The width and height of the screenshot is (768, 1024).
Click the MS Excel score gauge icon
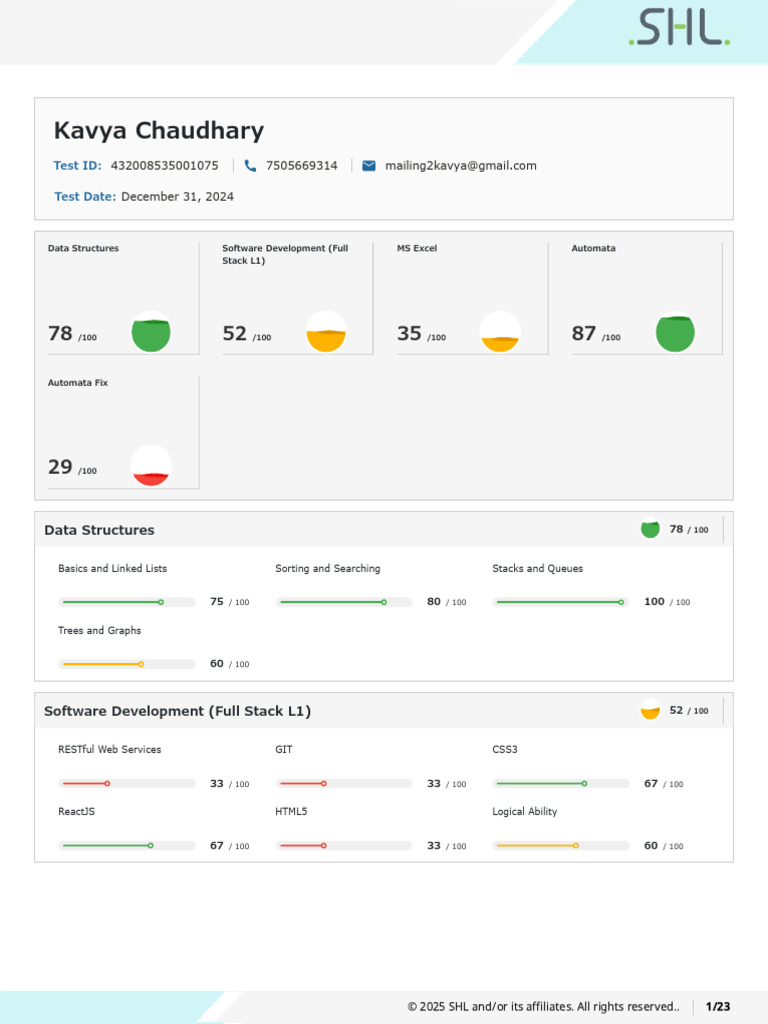(500, 332)
